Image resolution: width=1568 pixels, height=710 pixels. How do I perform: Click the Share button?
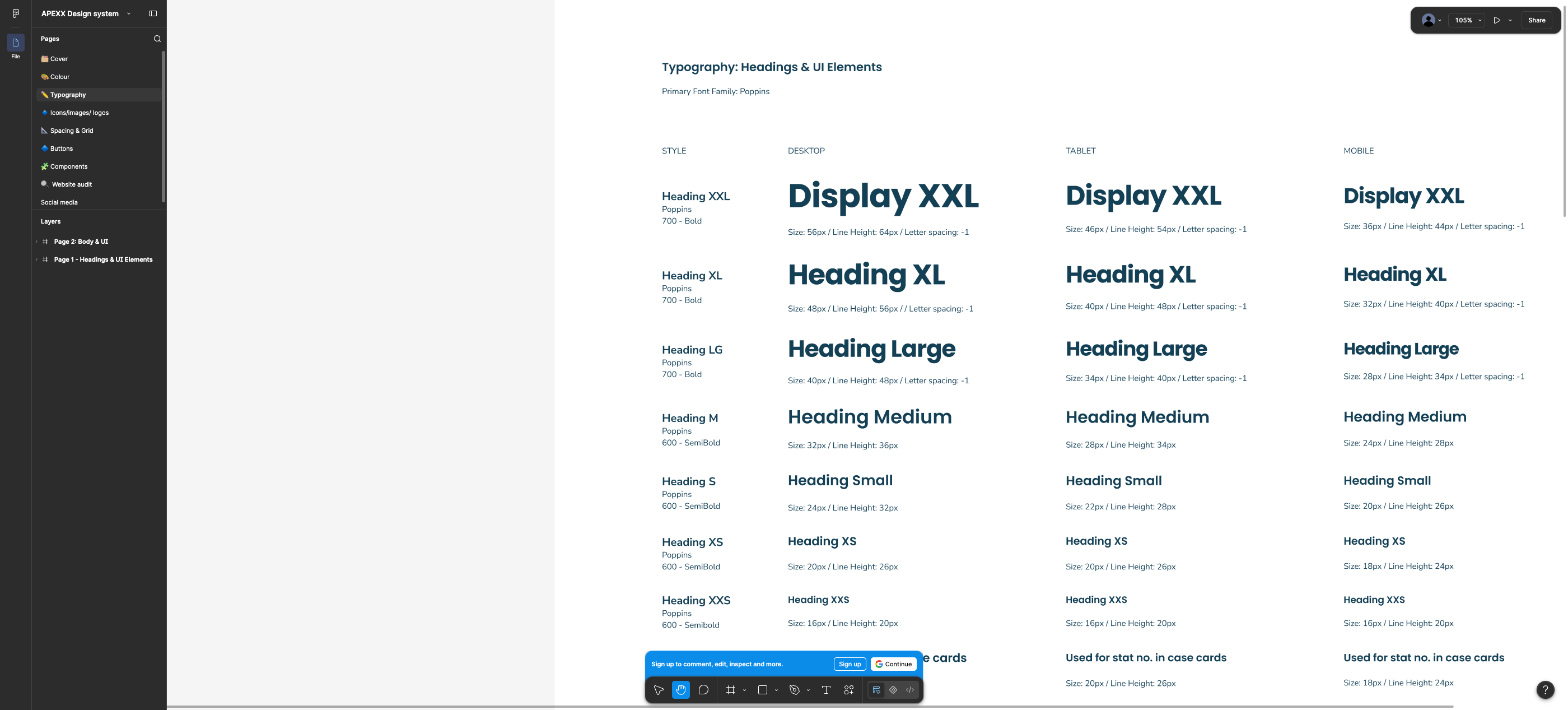pyautogui.click(x=1536, y=20)
